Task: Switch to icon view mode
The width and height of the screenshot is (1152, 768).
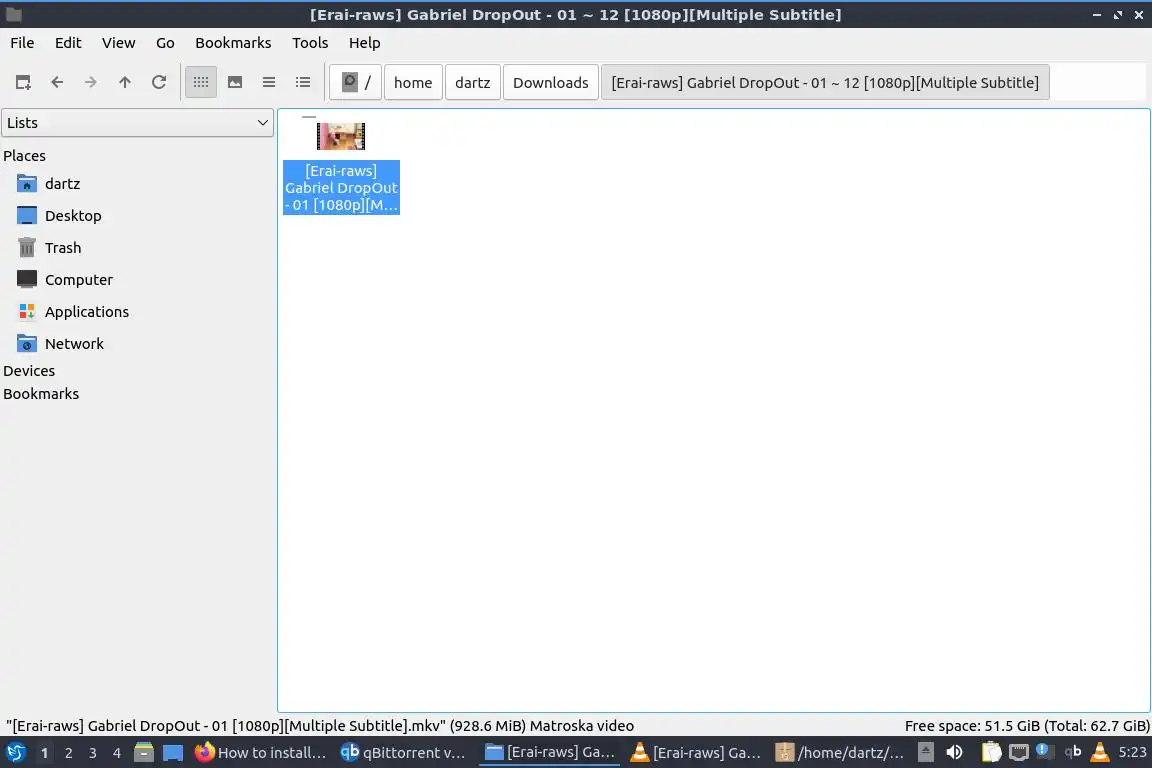Action: pyautogui.click(x=201, y=82)
